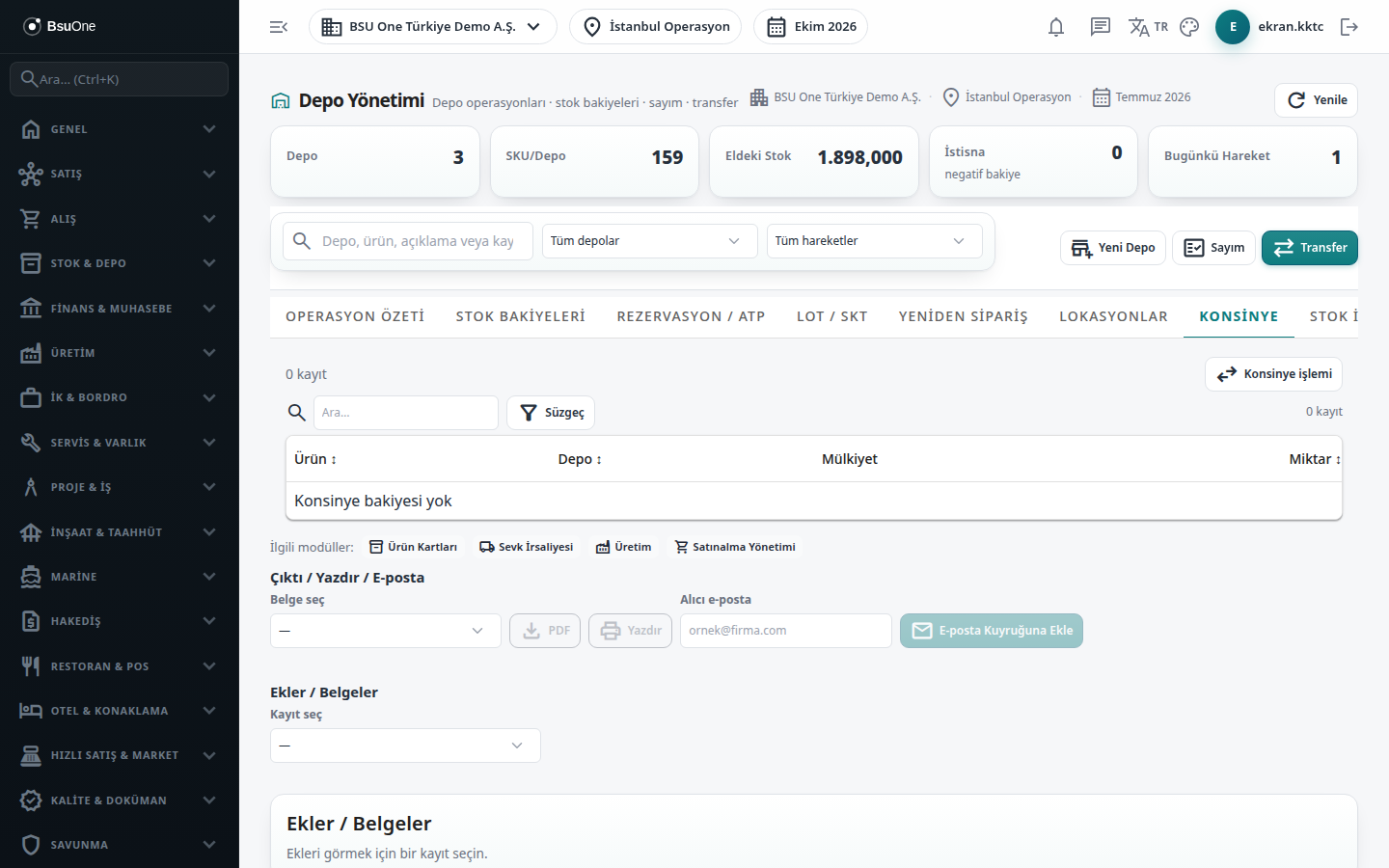Open the Ekim 2026 period picker
This screenshot has width=1389, height=868.
(x=810, y=27)
